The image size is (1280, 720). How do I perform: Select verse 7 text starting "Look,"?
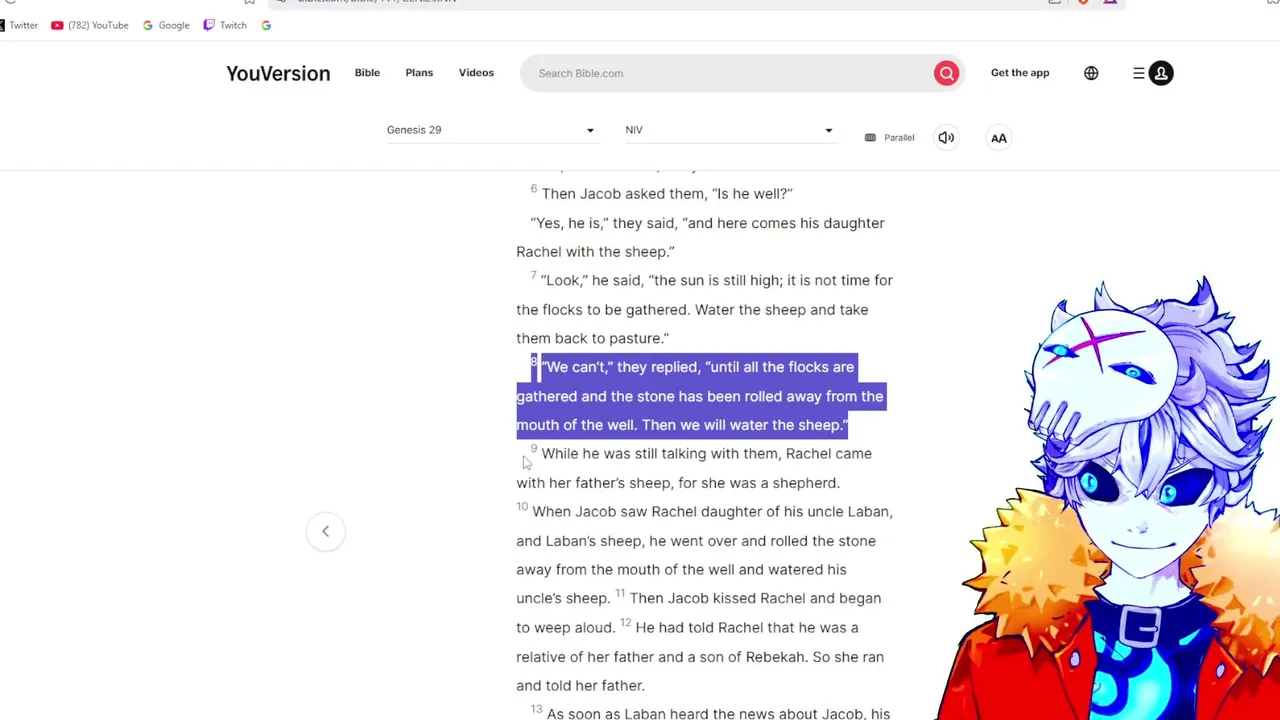click(704, 310)
